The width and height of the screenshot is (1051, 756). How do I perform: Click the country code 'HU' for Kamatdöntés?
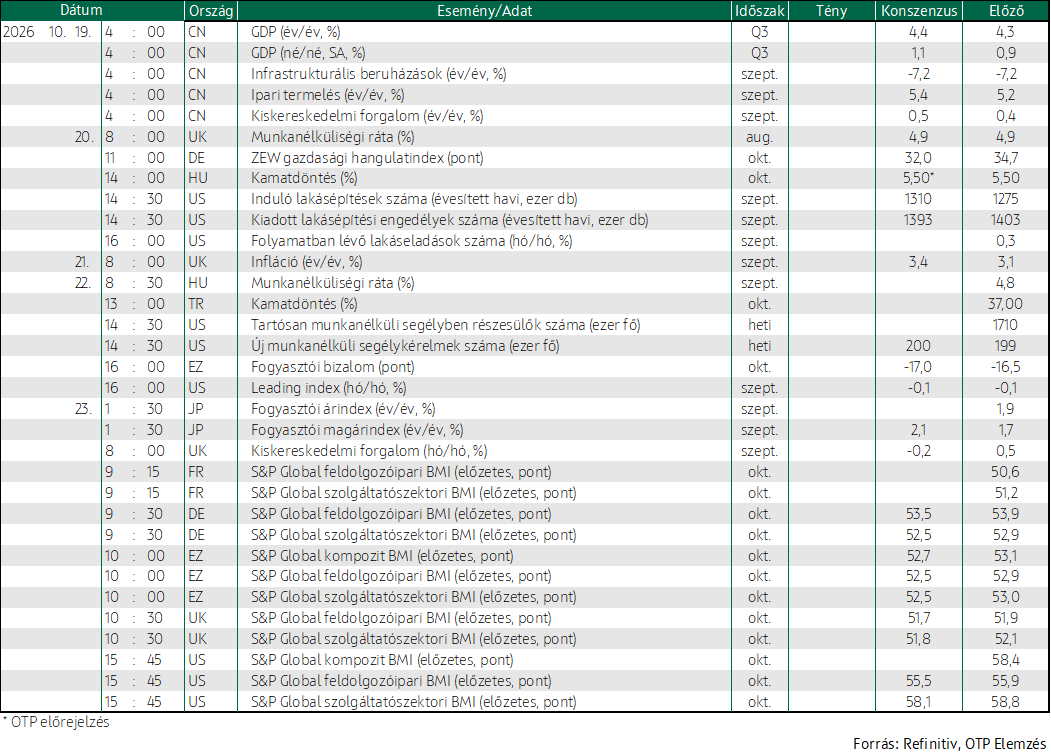(198, 178)
